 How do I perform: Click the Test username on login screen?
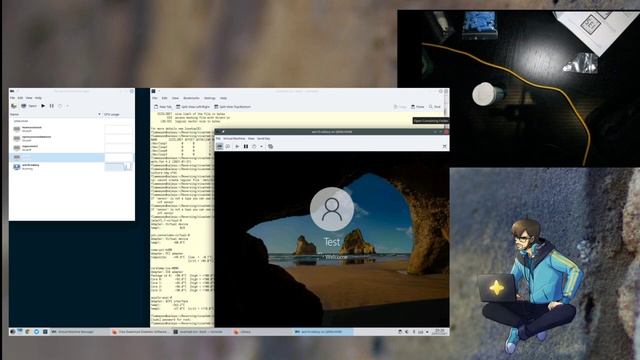[332, 242]
